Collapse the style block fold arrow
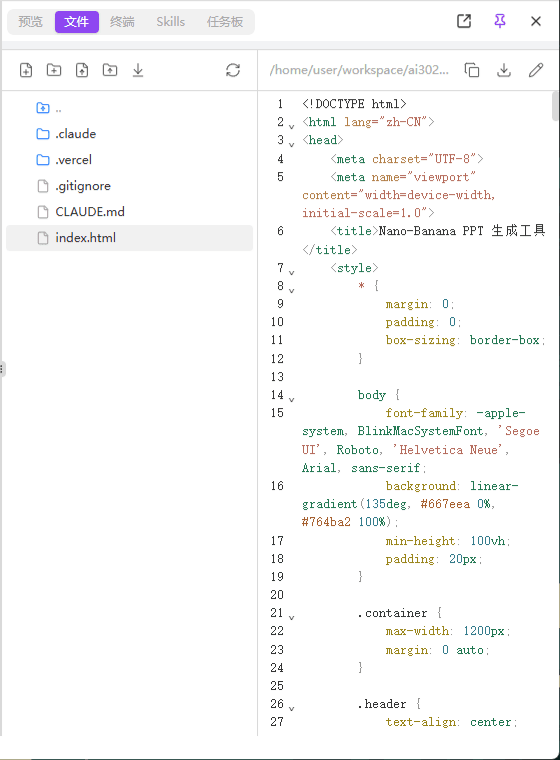Image resolution: width=560 pixels, height=760 pixels. pos(291,272)
